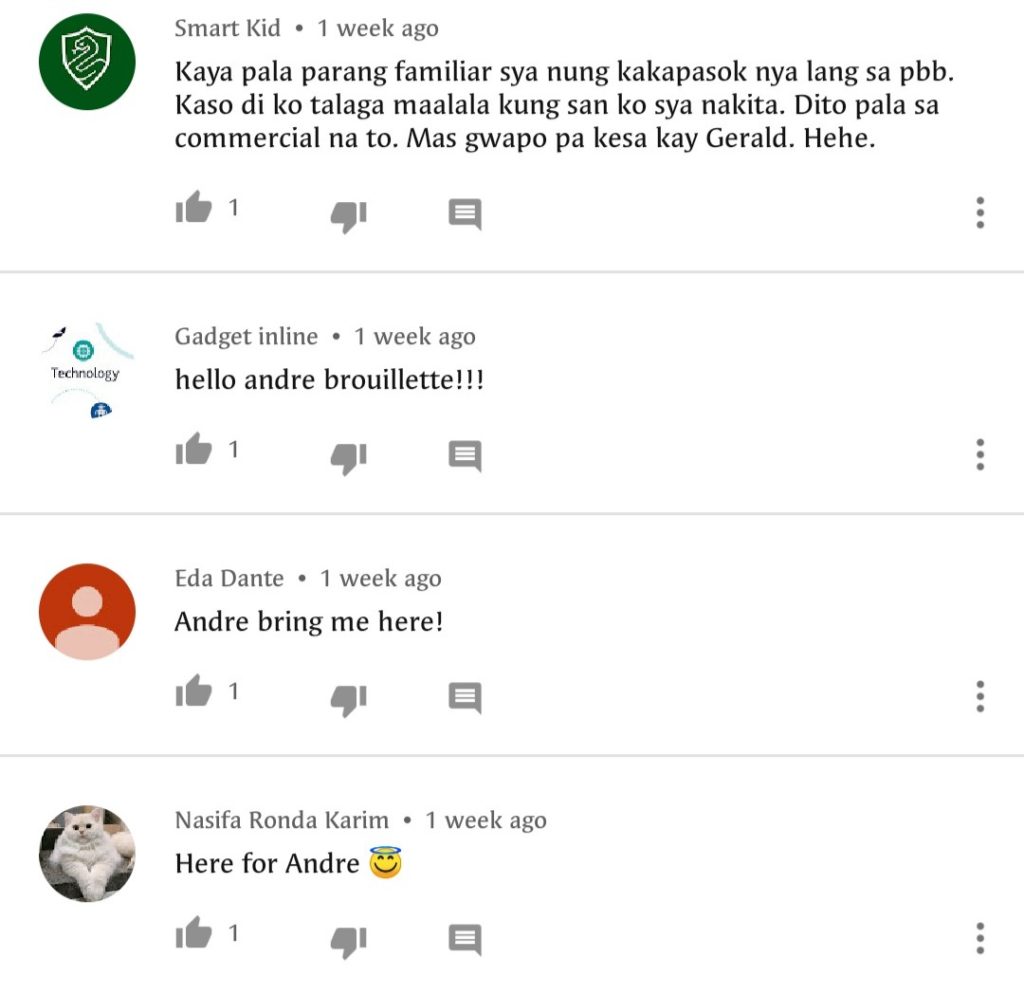Reply to Smart Kid's comment
1024x995 pixels.
[465, 213]
